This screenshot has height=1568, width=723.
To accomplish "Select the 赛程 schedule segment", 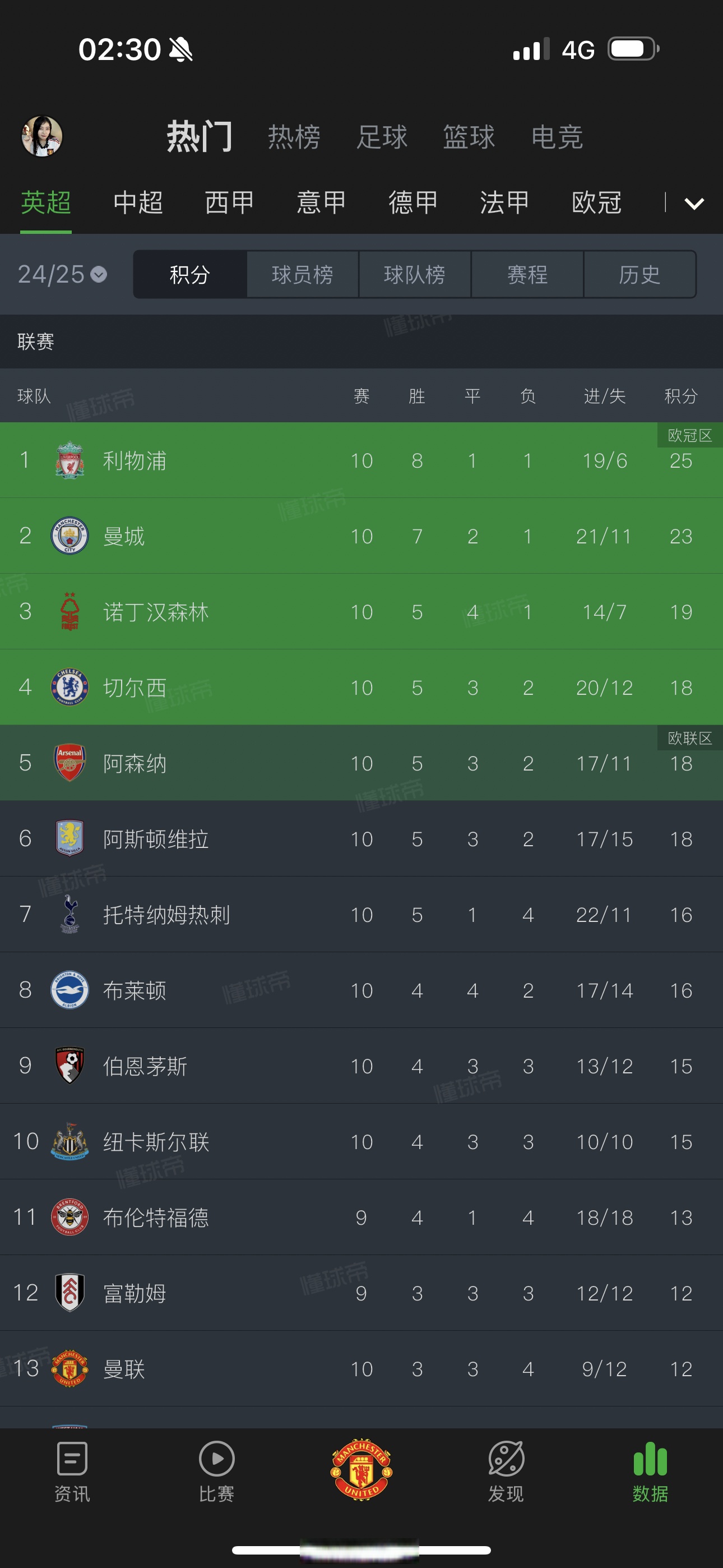I will pyautogui.click(x=527, y=275).
